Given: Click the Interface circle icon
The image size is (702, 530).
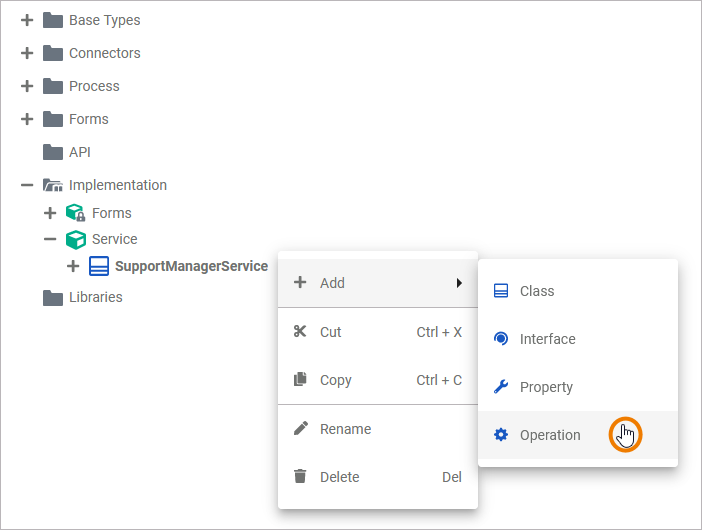Looking at the screenshot, I should 501,339.
